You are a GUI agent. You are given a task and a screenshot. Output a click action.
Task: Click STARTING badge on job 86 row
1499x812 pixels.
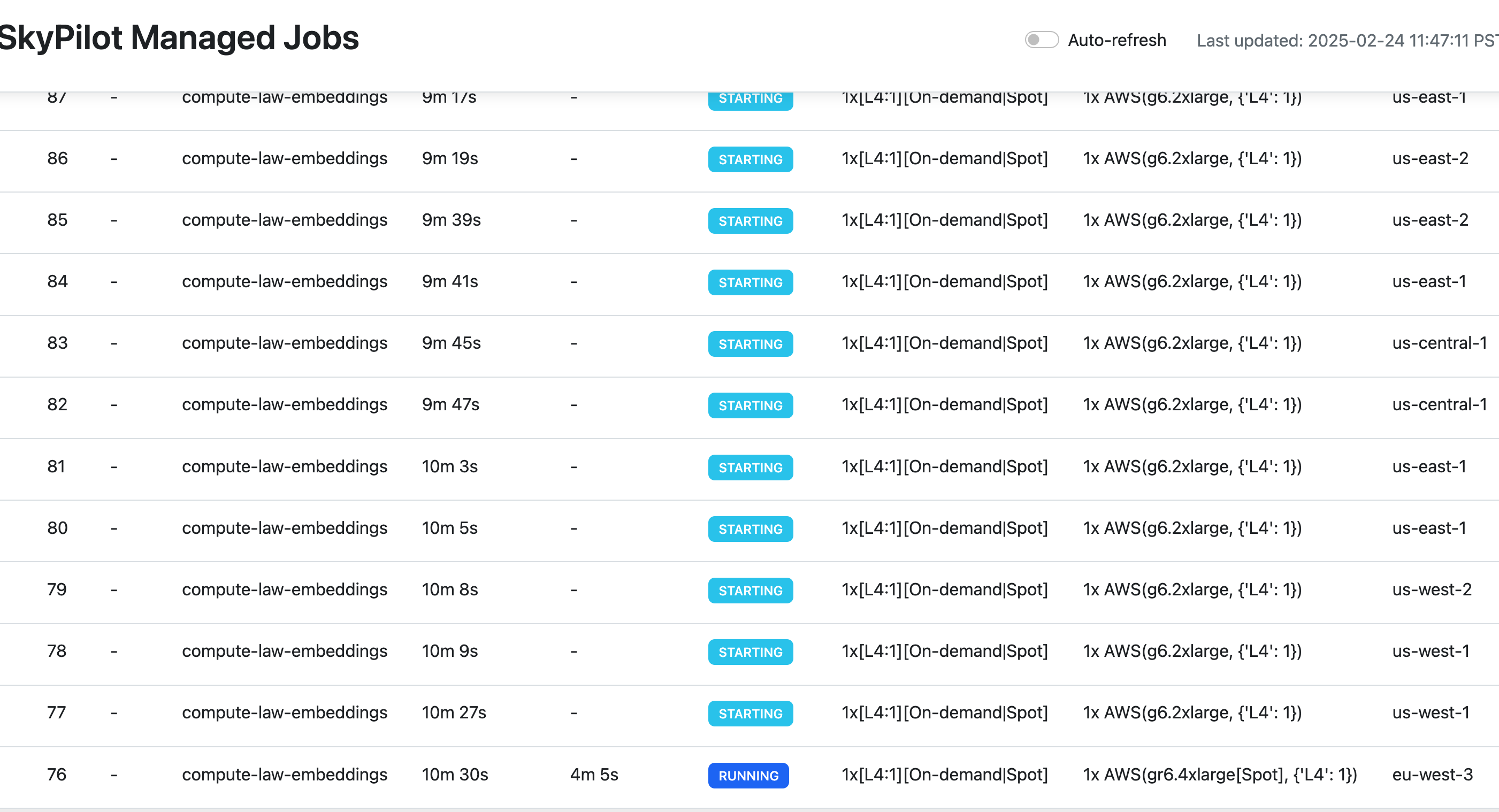(x=750, y=159)
